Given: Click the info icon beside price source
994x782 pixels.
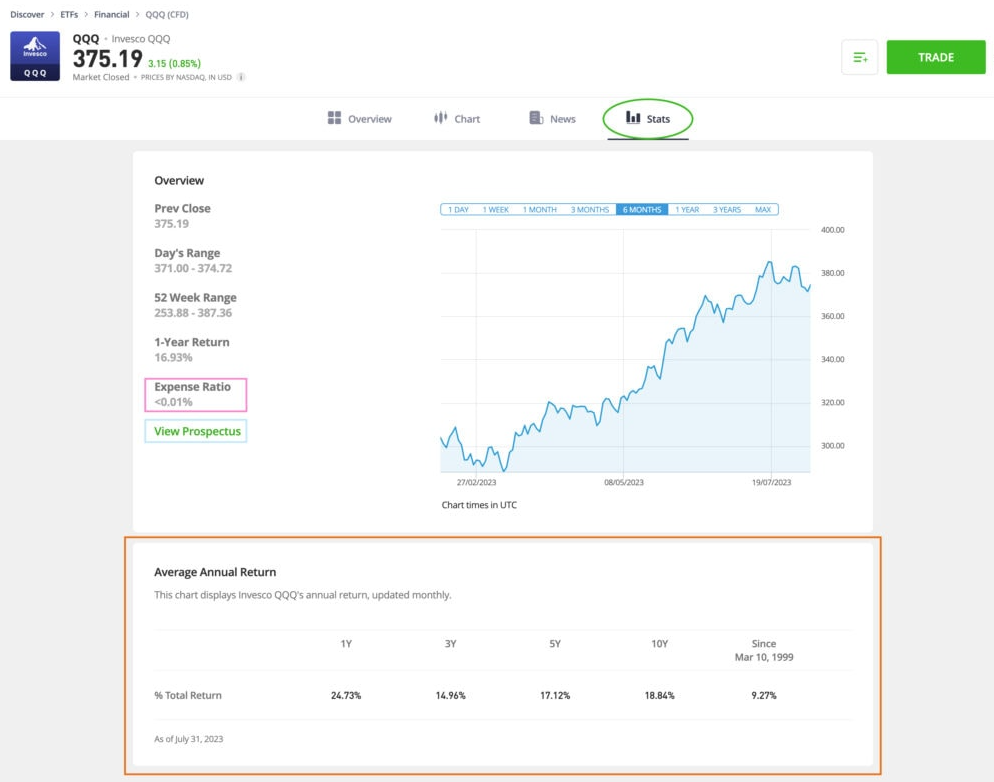Looking at the screenshot, I should point(241,77).
